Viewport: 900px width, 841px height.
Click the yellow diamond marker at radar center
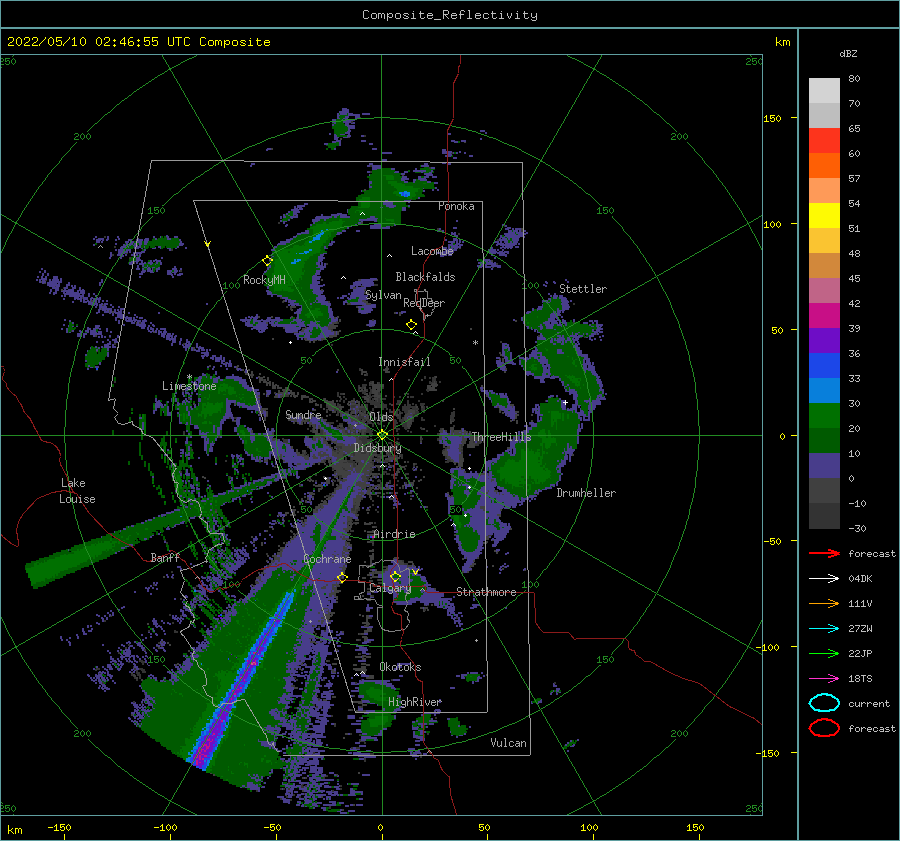[382, 435]
